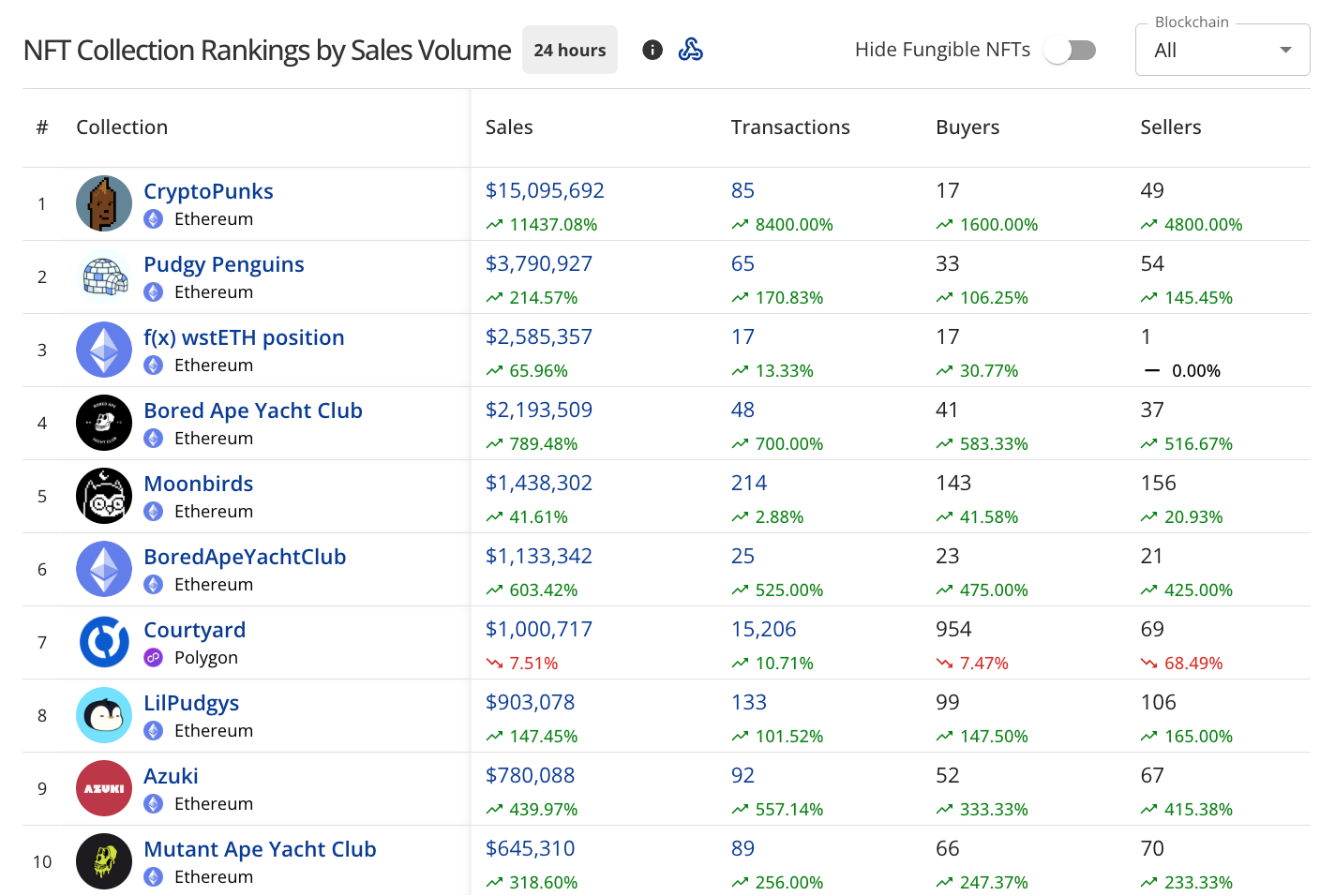
Task: Open the Bored Ape Yacht Club link
Action: (253, 411)
